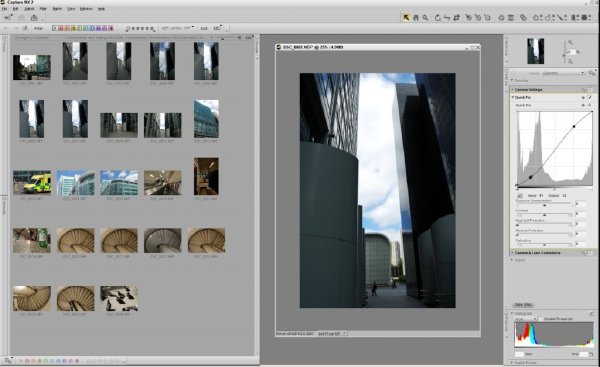600x367 pixels.
Task: Select the Lasso selection tool
Action: [x=549, y=18]
